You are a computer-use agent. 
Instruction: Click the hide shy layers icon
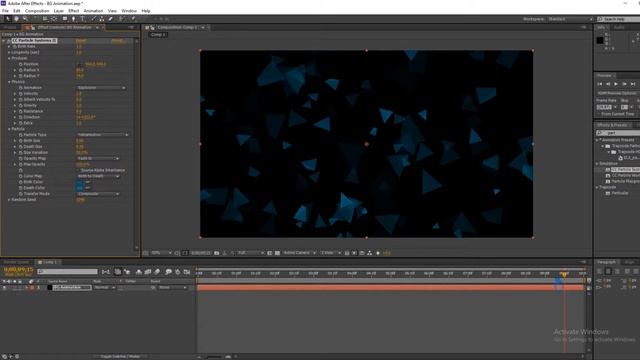tap(139, 272)
